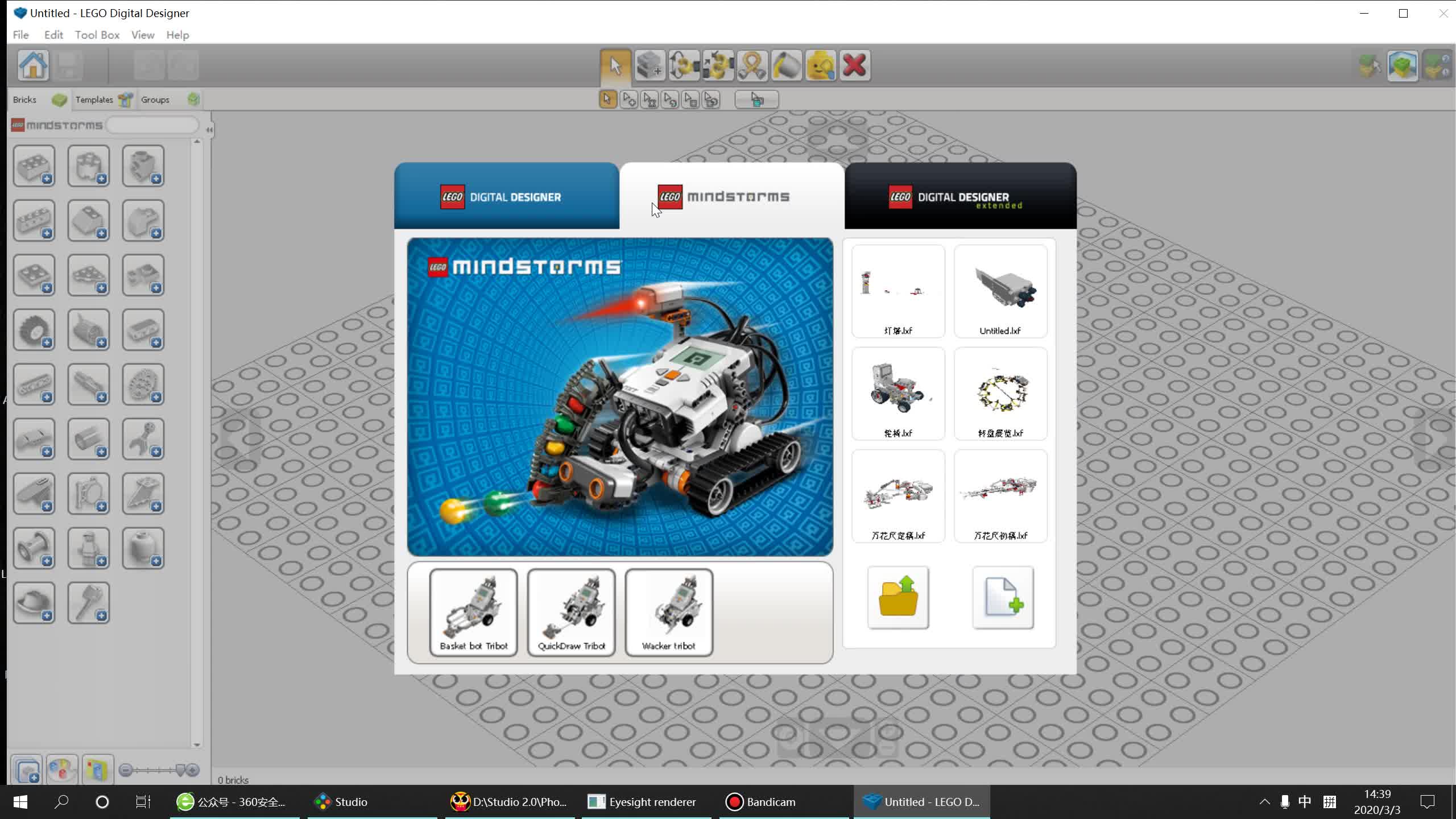
Task: Click the filter bricks by boxes icon
Action: click(x=97, y=770)
